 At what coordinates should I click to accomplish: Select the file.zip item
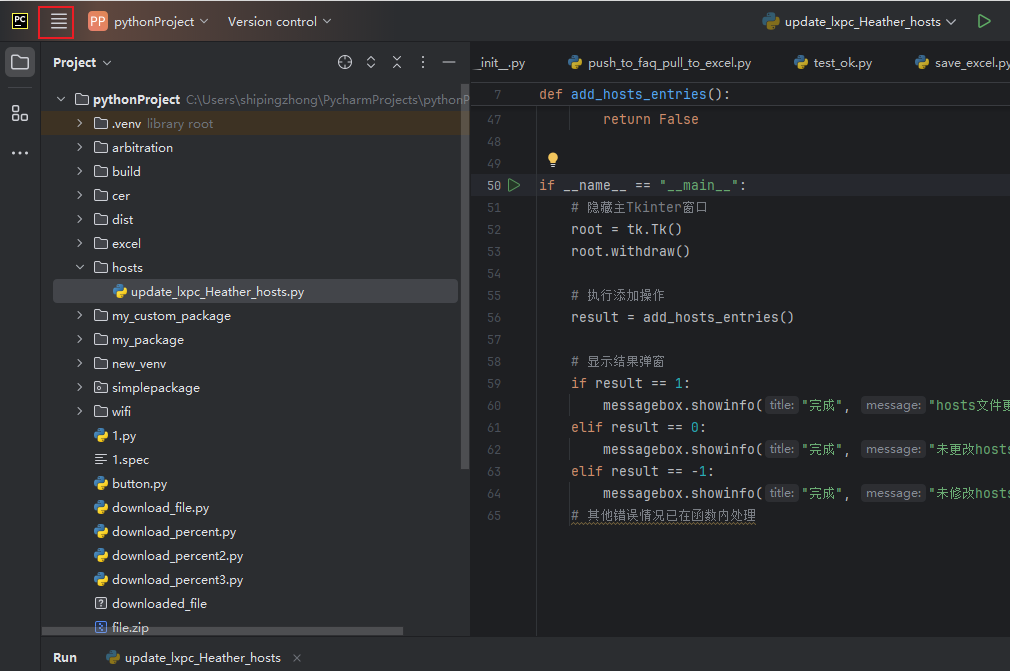tap(122, 627)
